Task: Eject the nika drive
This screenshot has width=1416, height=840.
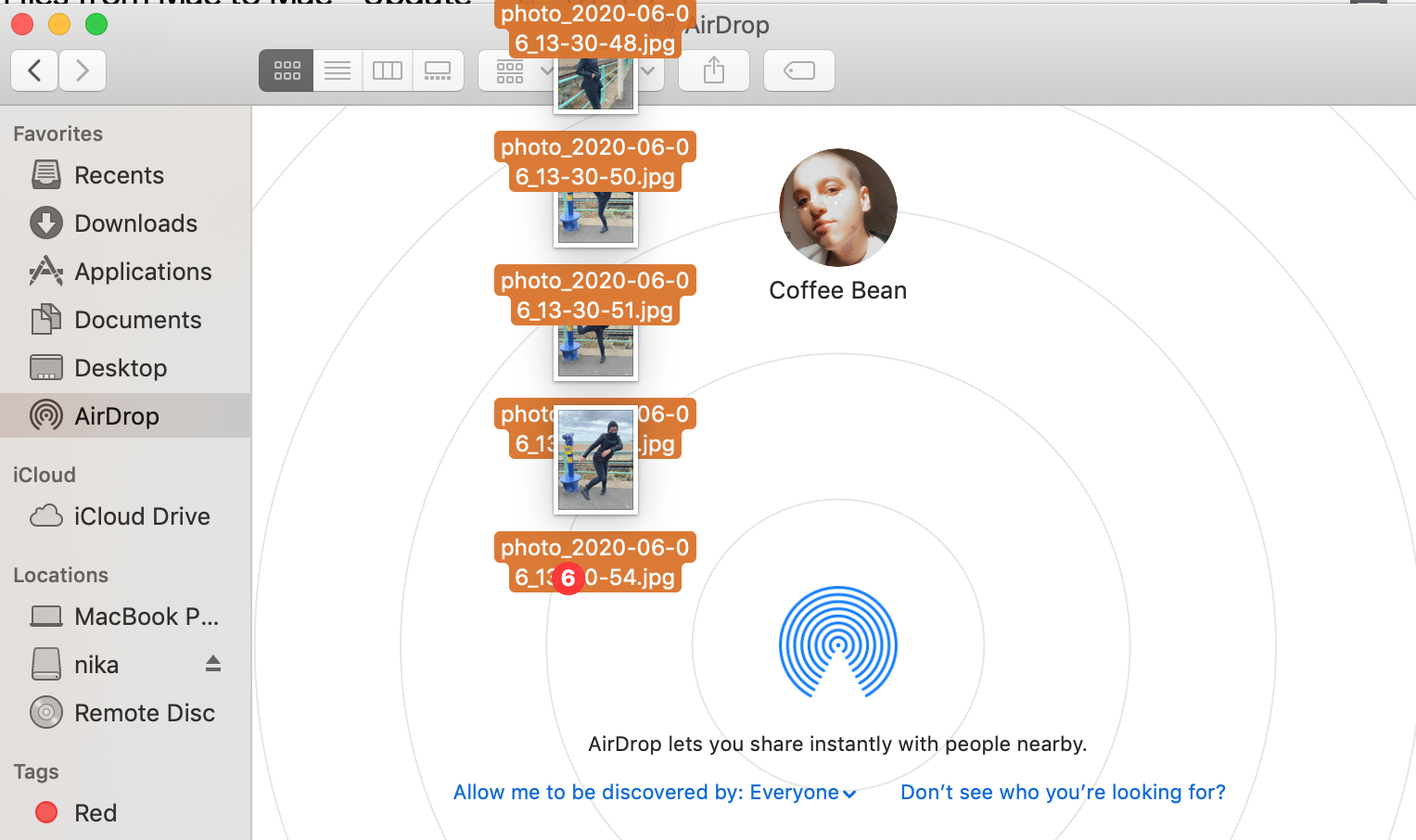Action: 213,663
